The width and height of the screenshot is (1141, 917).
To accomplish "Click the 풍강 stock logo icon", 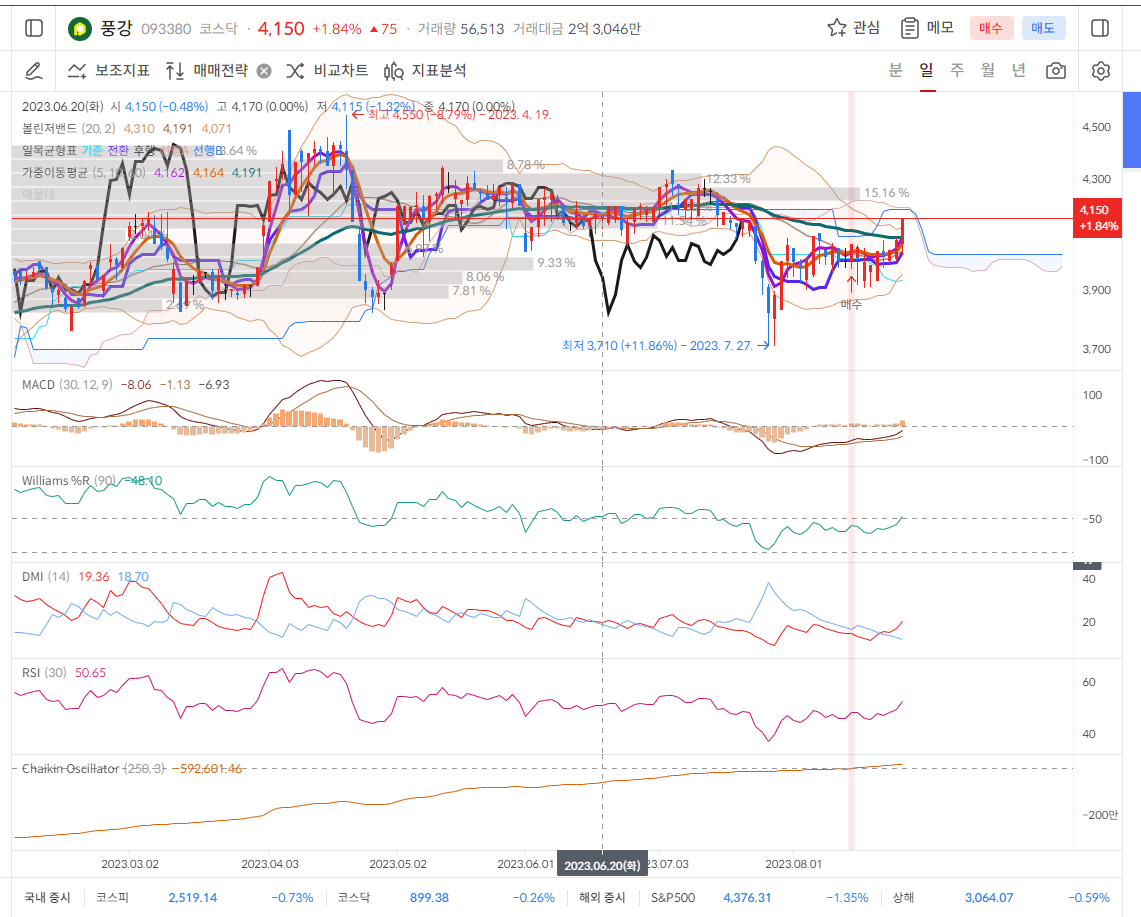I will (x=79, y=29).
